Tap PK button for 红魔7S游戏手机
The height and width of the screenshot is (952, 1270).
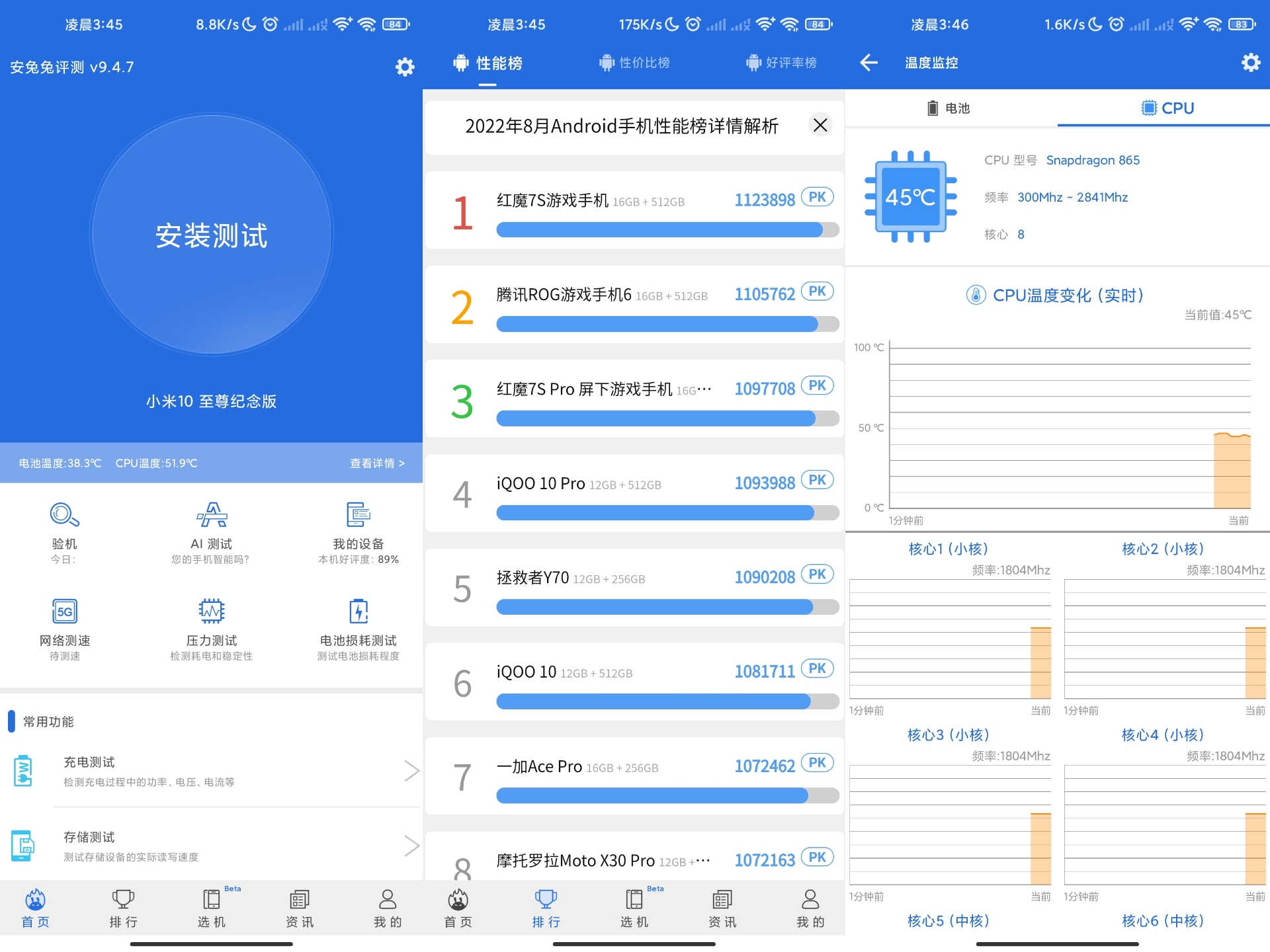pos(817,197)
